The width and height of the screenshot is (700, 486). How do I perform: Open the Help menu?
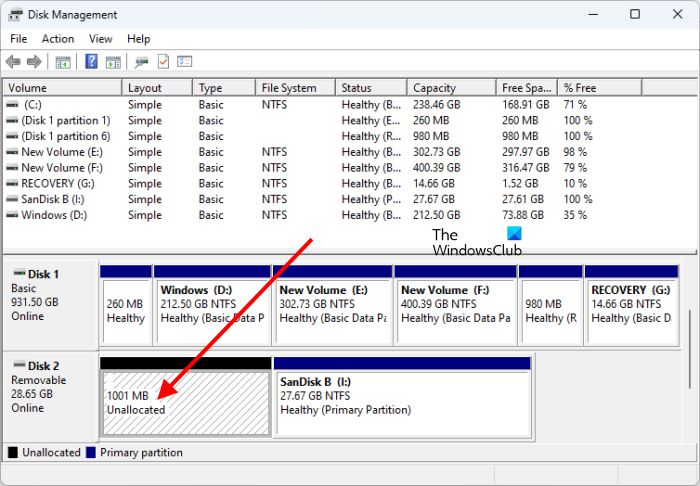pos(138,39)
